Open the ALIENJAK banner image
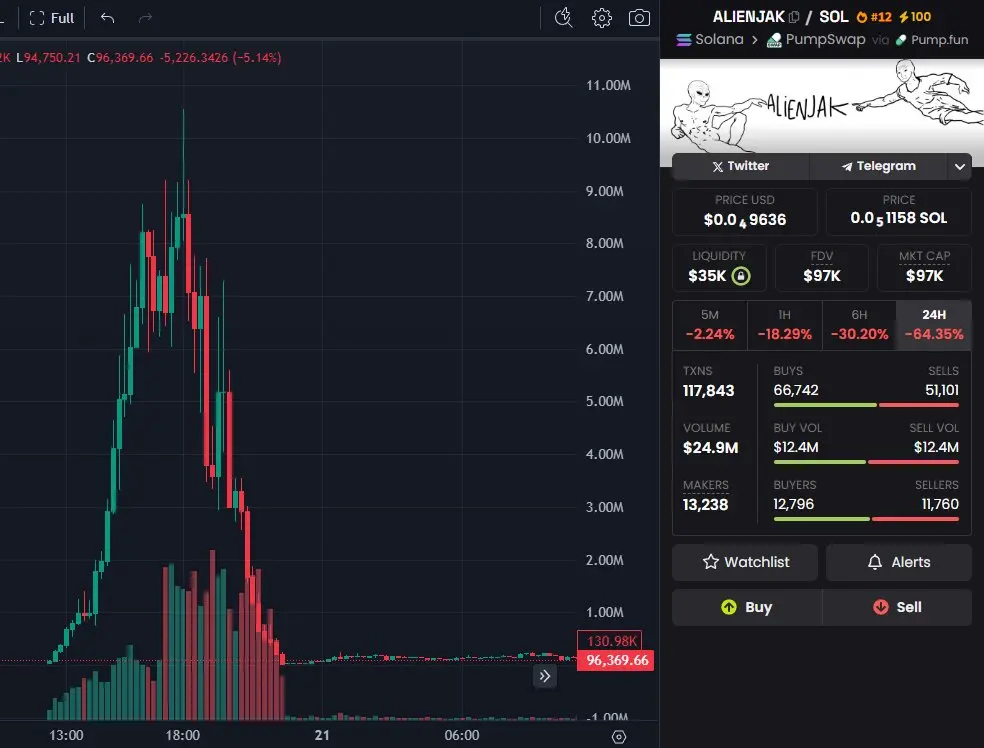The image size is (984, 748). pyautogui.click(x=821, y=107)
